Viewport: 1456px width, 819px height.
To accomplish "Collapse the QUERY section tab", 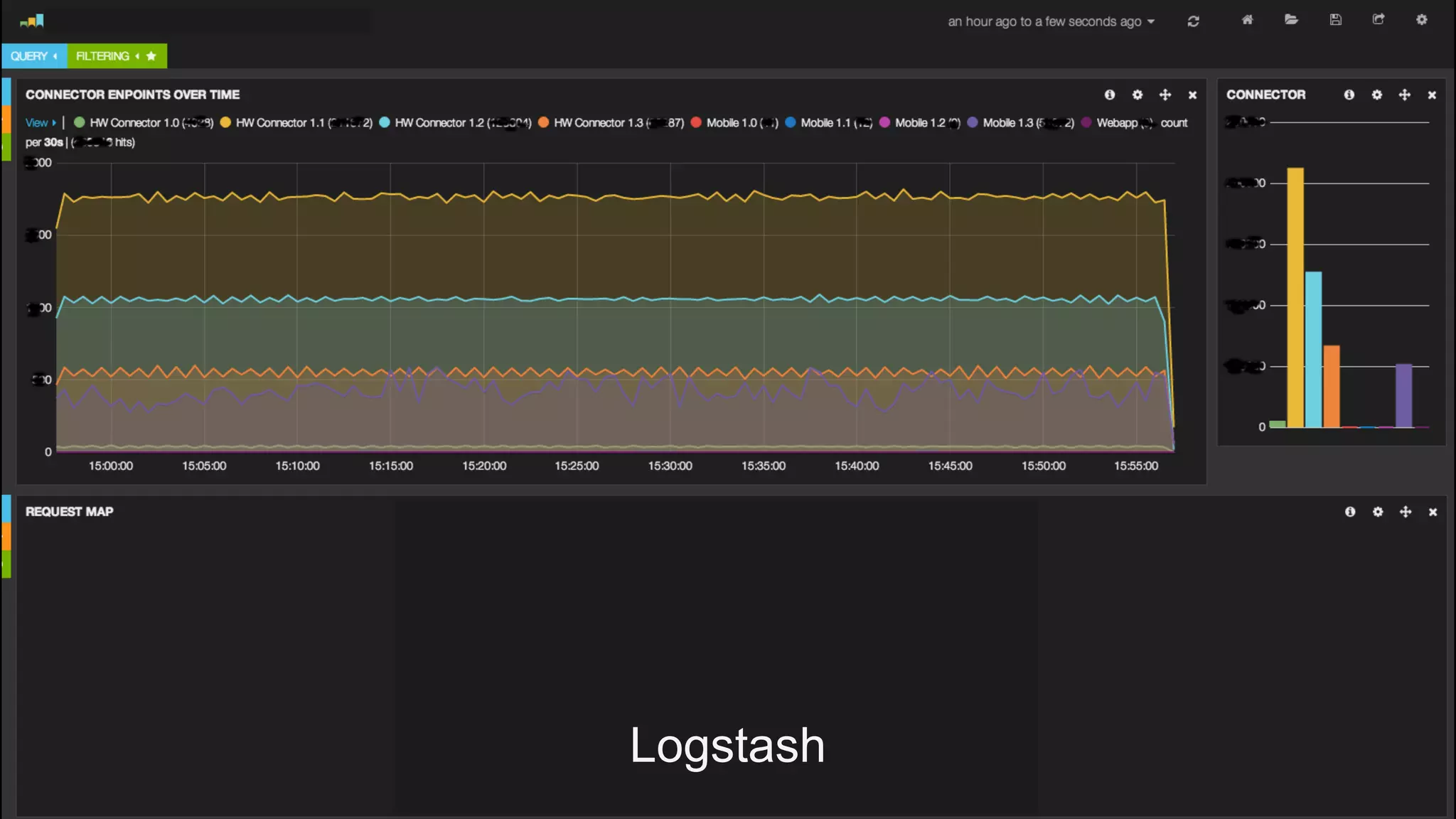I will [x=34, y=56].
